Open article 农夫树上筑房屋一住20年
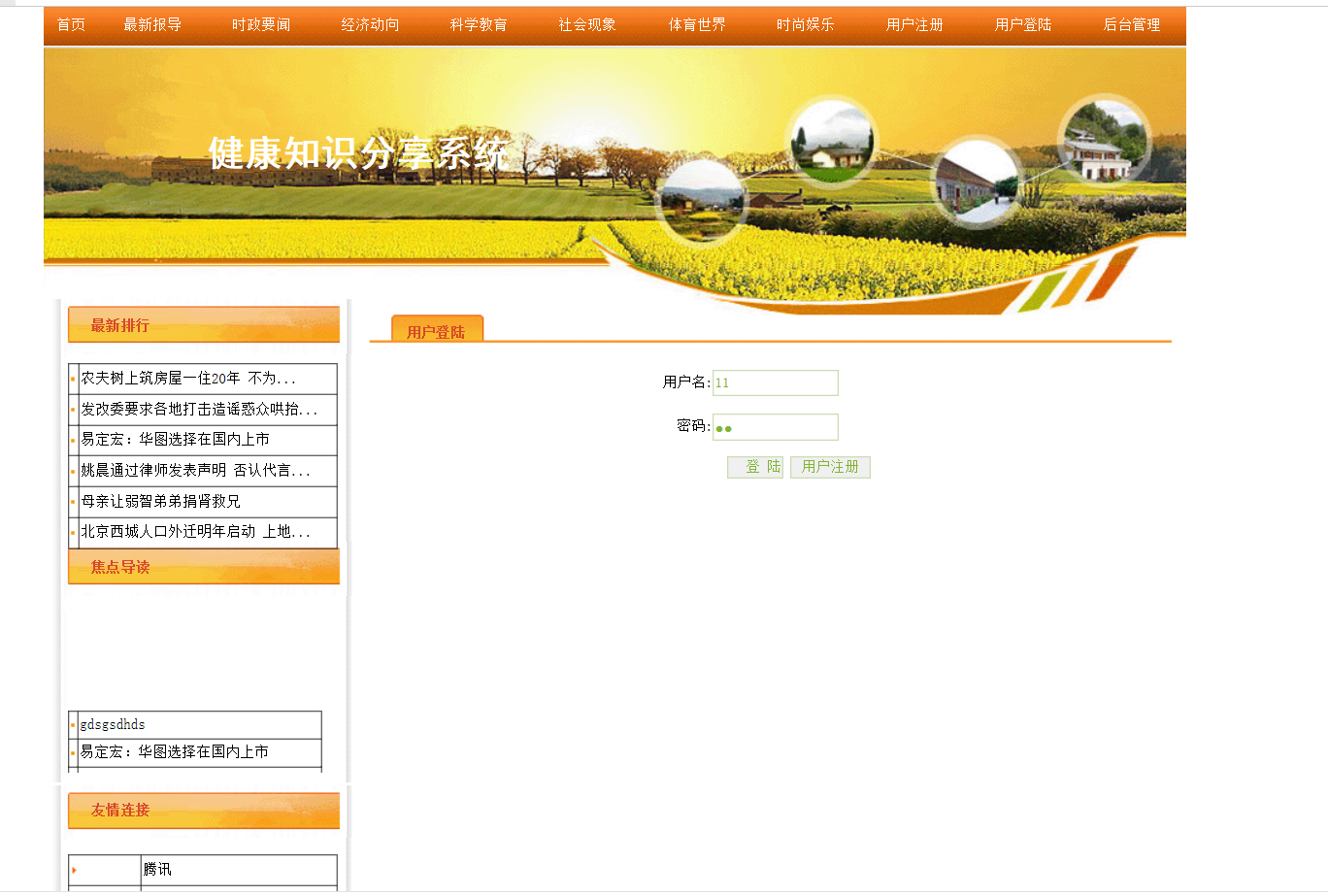1328x896 pixels. 188,379
